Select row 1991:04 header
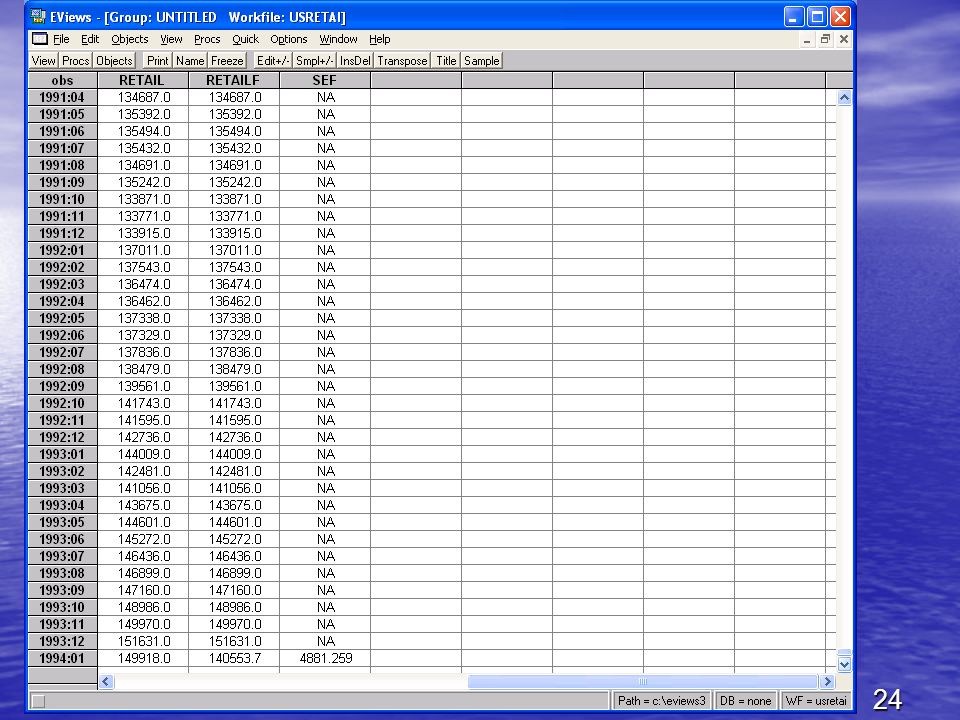 [x=62, y=97]
